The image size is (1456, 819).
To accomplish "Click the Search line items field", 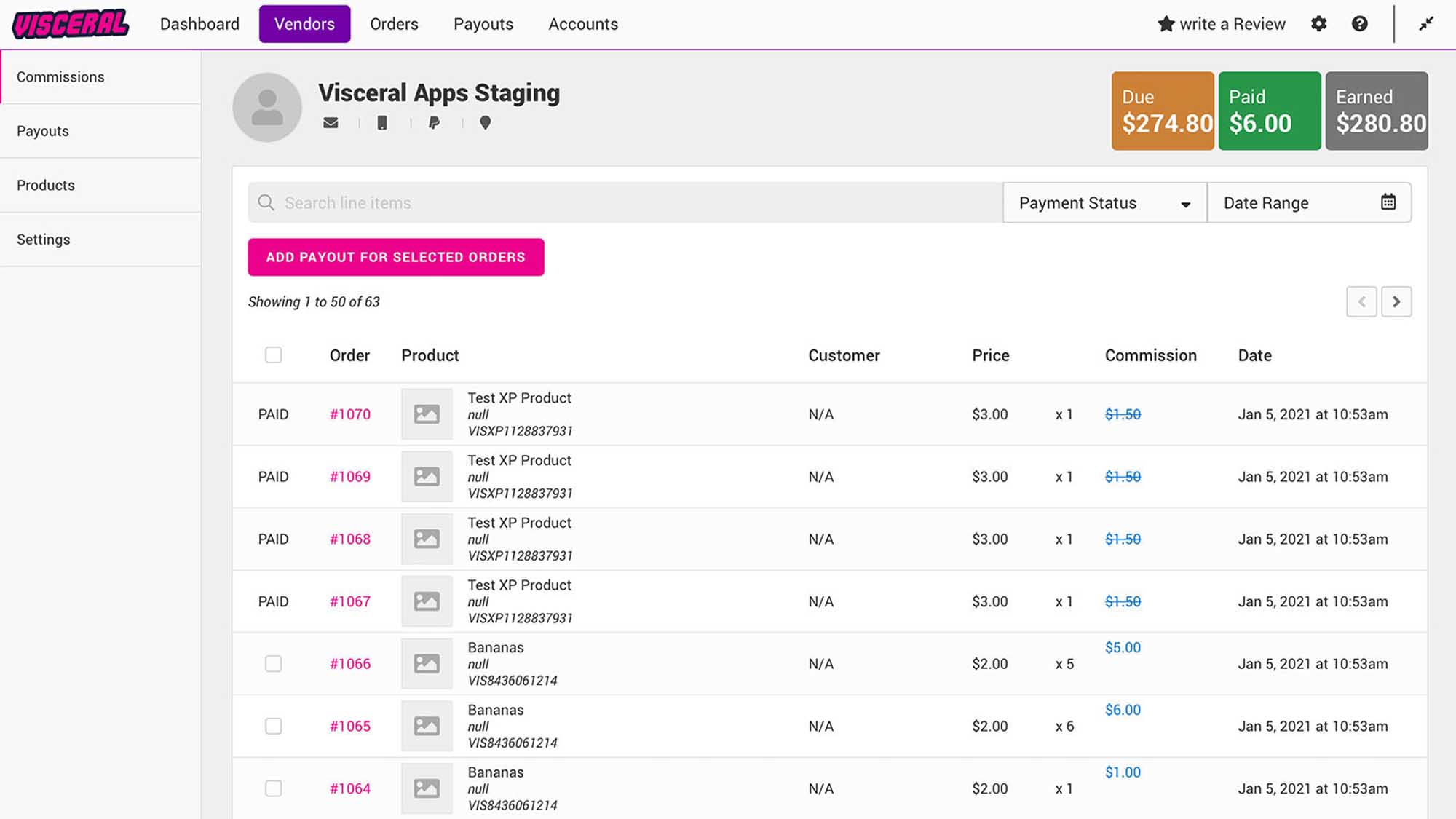I will pyautogui.click(x=625, y=202).
